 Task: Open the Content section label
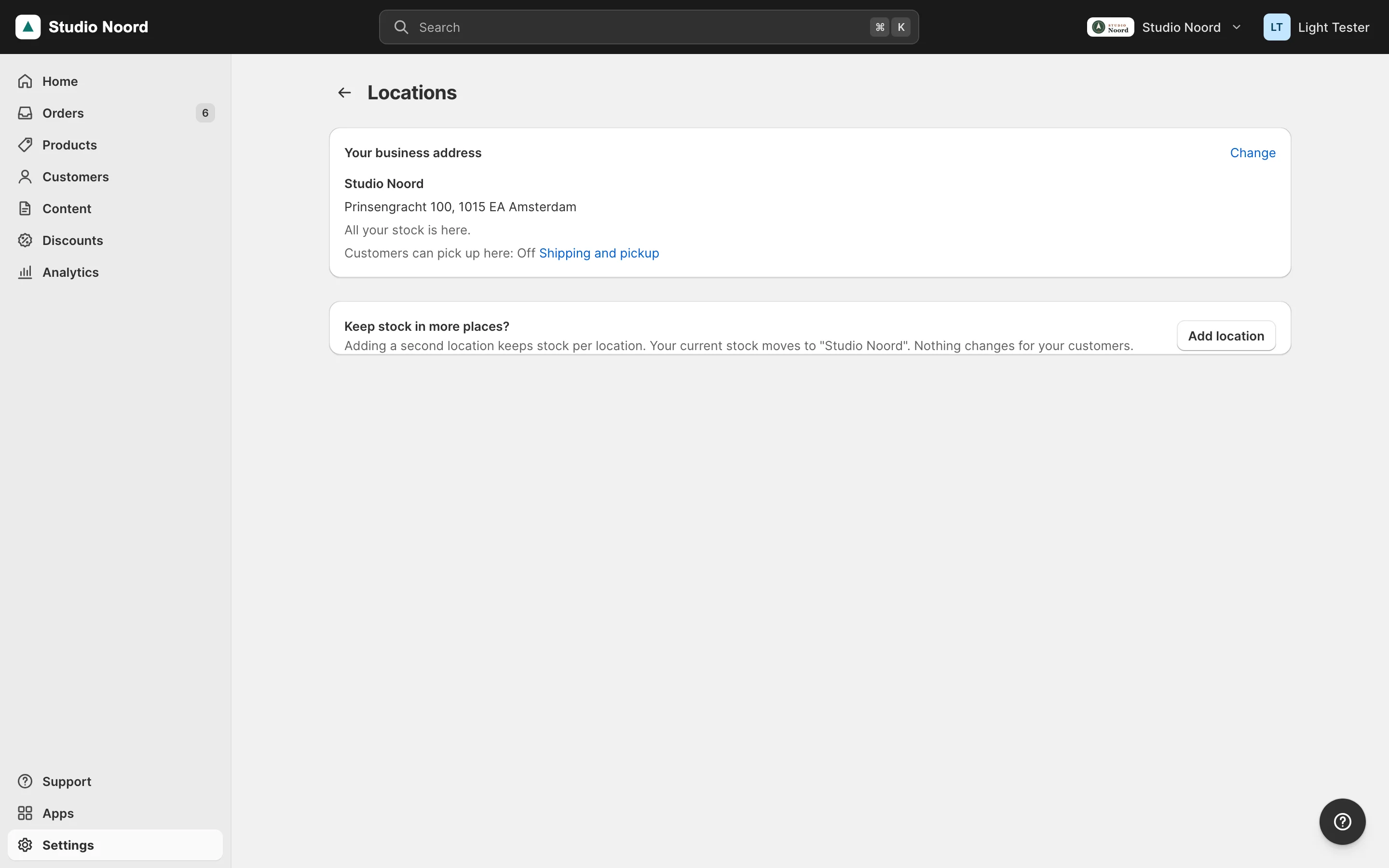[x=67, y=208]
